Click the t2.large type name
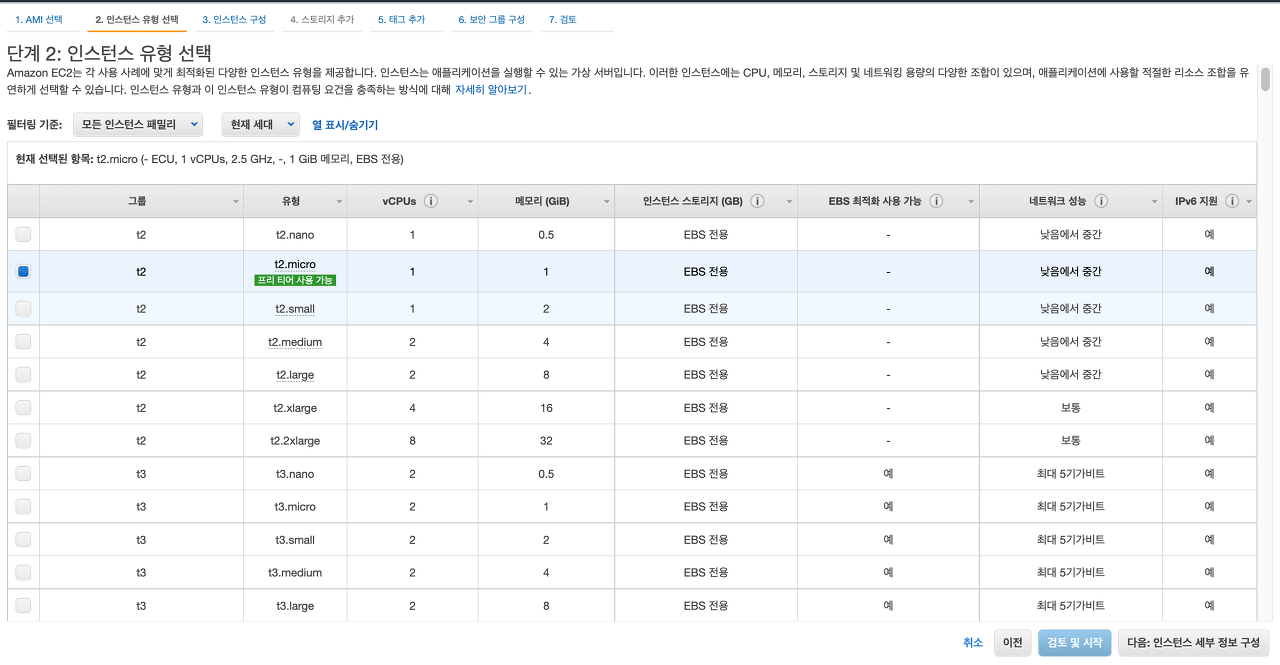This screenshot has height=665, width=1280. click(295, 375)
